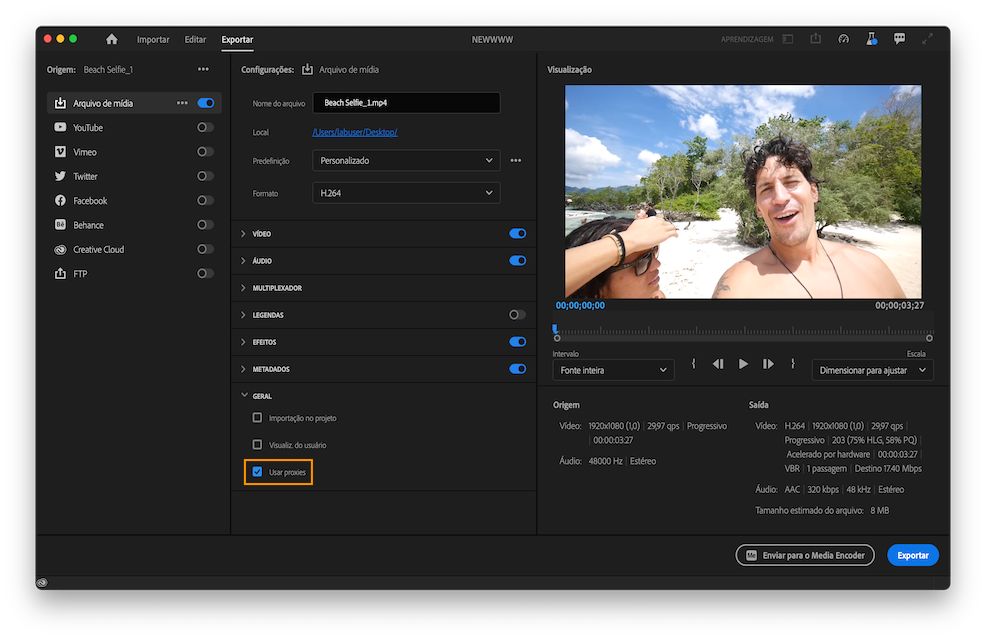Select the YouTube destination icon
Image resolution: width=986 pixels, height=640 pixels.
click(60, 127)
